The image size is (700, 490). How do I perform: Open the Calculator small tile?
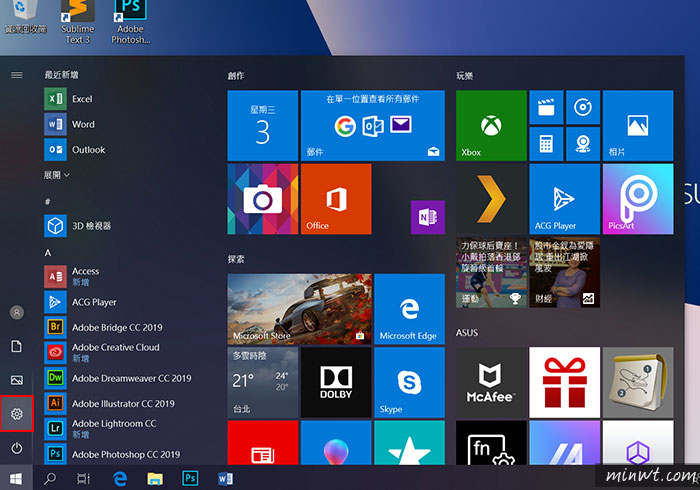(x=546, y=144)
